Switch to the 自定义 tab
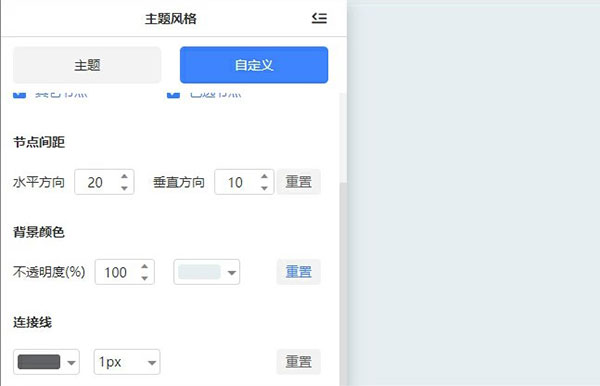 (x=254, y=65)
